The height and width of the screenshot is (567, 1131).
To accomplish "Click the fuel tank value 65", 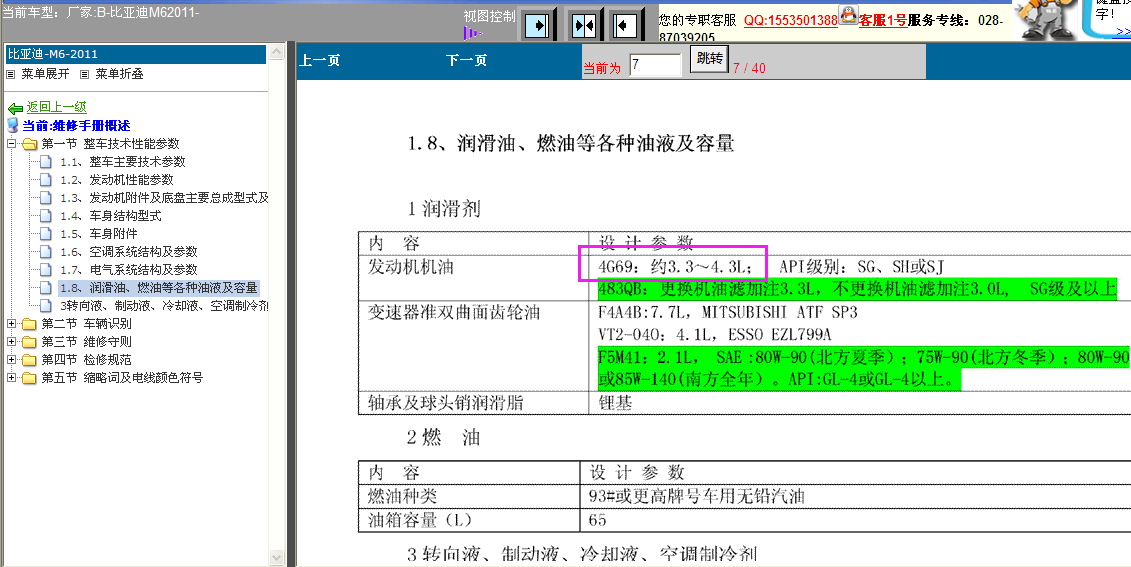I will click(x=597, y=520).
